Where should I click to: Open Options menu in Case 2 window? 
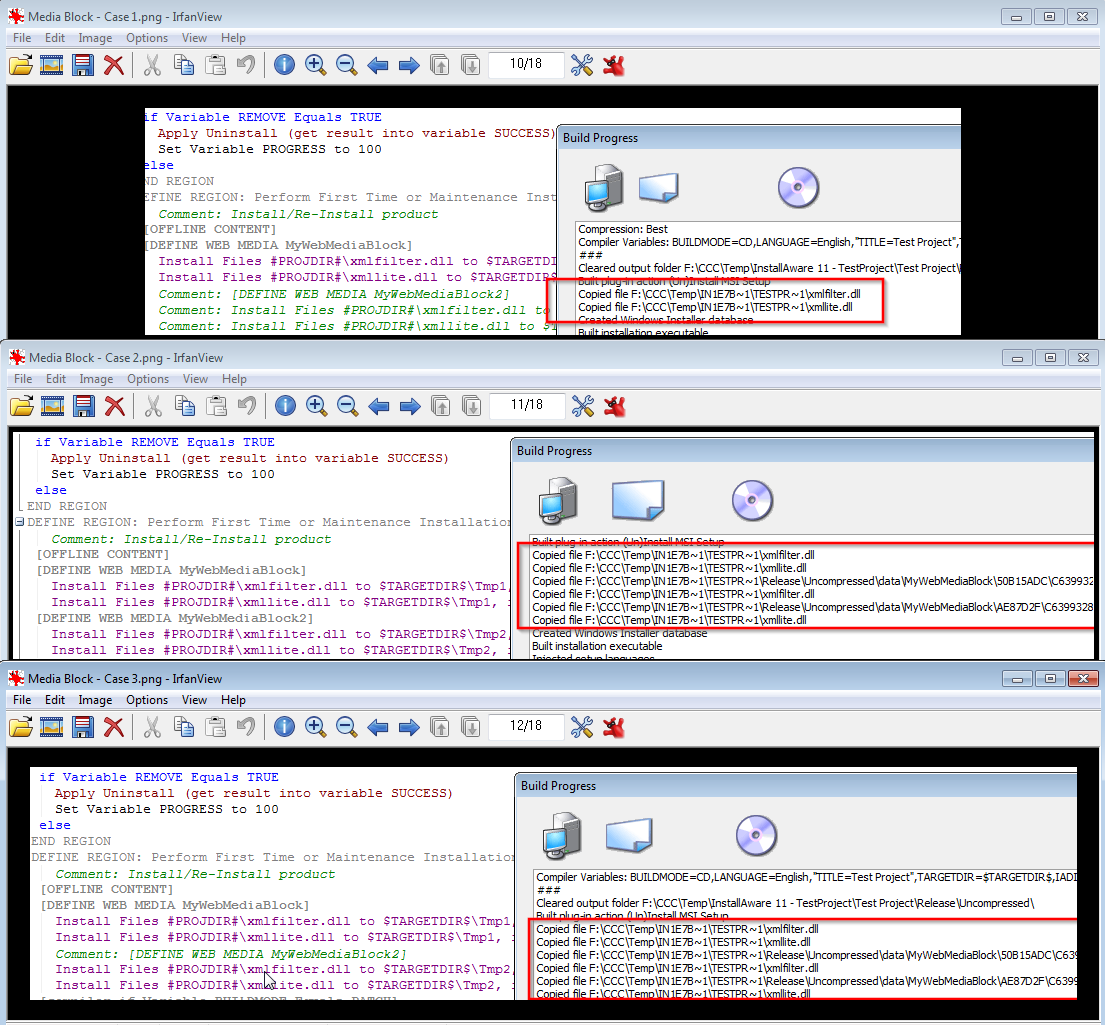point(148,379)
